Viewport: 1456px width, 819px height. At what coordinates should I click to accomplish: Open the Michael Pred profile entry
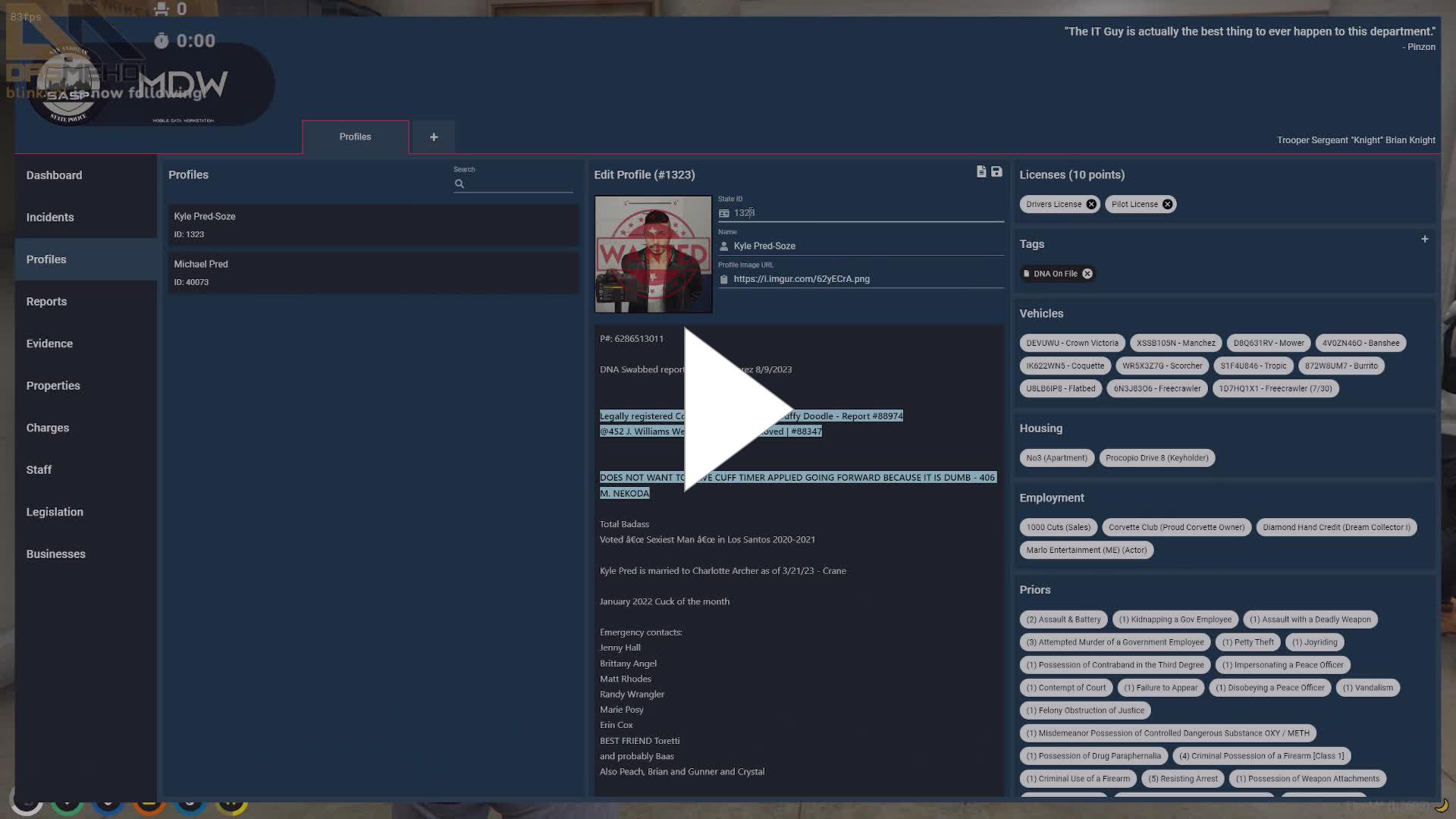point(372,272)
